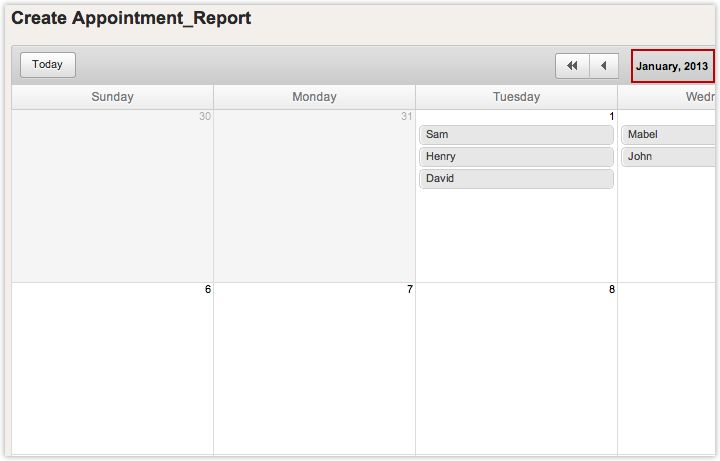Click the January, 2013 month label

click(672, 66)
